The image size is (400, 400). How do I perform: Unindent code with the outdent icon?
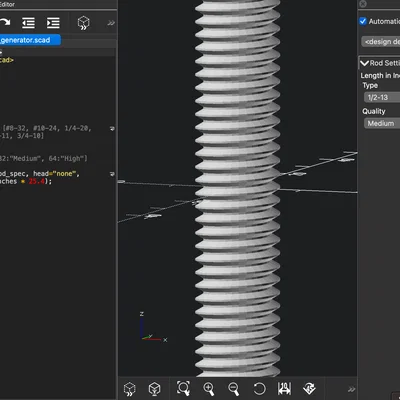pos(28,23)
